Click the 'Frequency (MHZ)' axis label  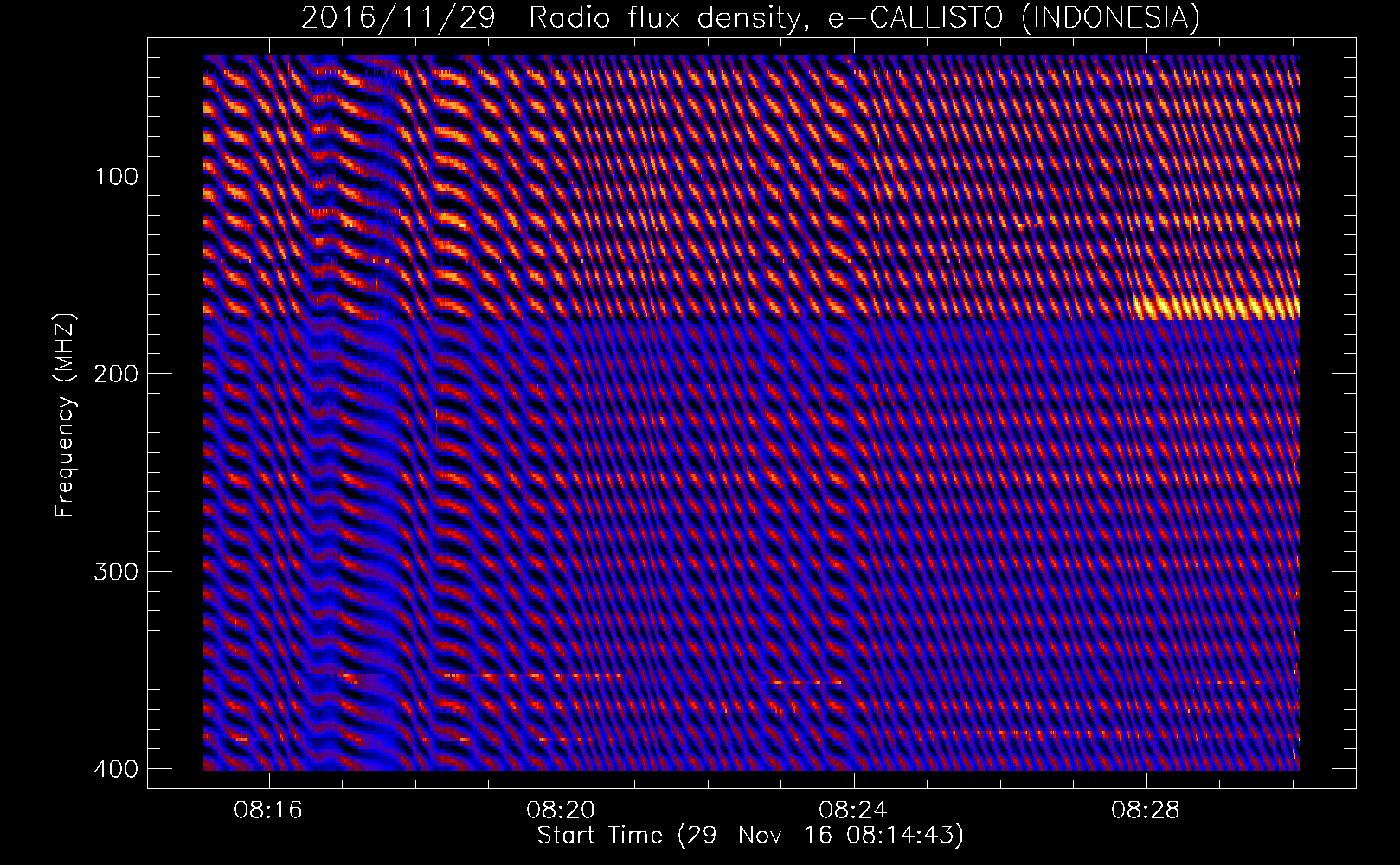click(x=65, y=415)
